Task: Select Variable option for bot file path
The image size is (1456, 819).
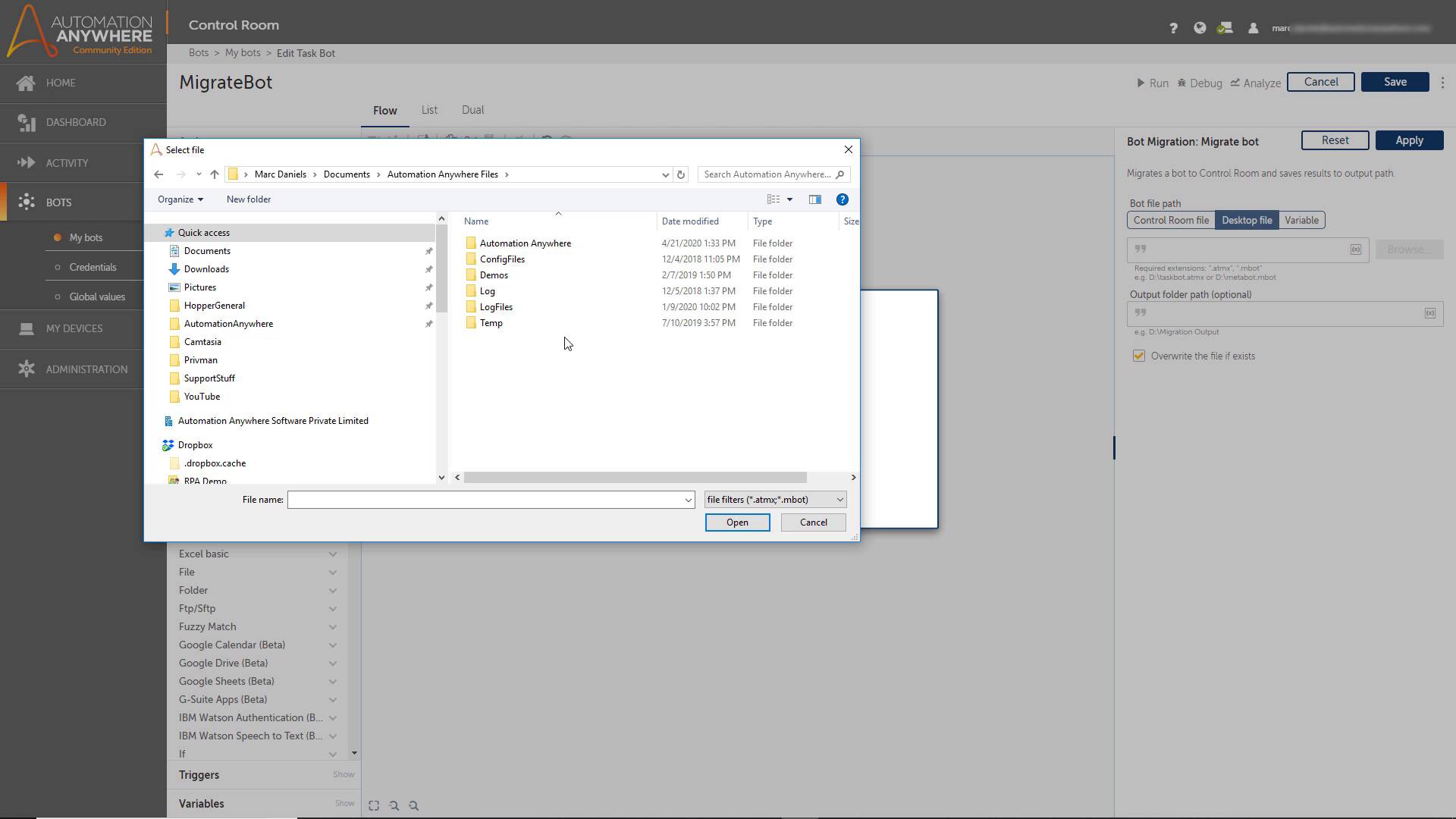Action: click(x=1301, y=221)
